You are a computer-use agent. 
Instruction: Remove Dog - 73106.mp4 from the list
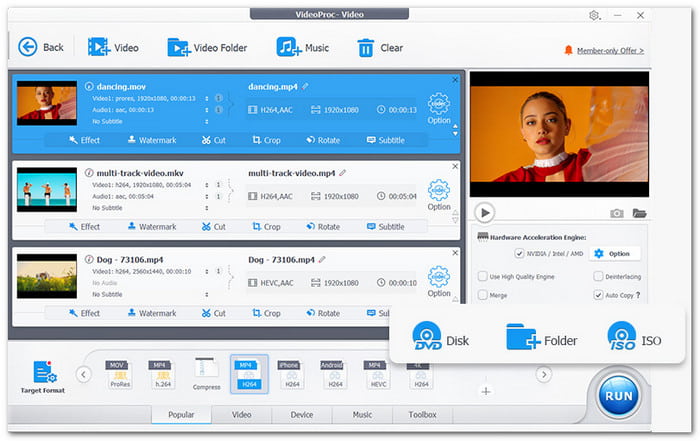click(x=455, y=253)
